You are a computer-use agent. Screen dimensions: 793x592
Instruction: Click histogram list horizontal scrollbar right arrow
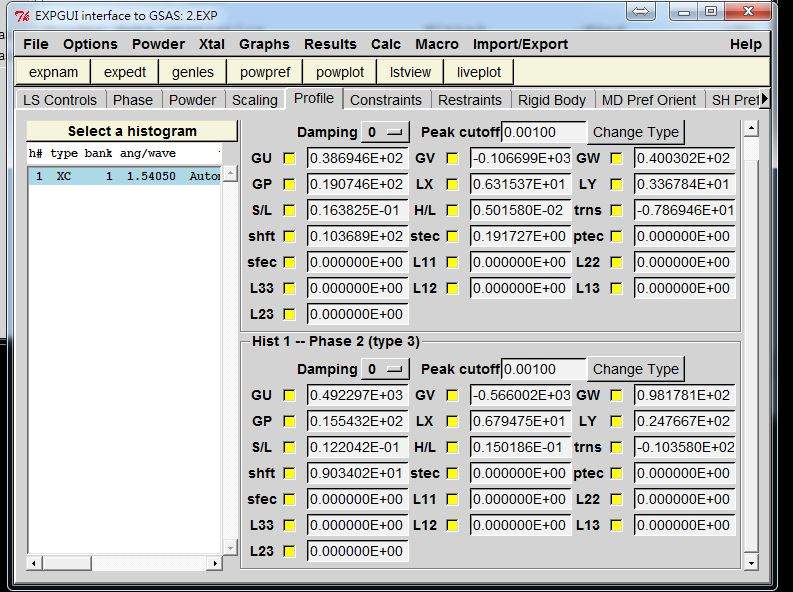(x=215, y=563)
